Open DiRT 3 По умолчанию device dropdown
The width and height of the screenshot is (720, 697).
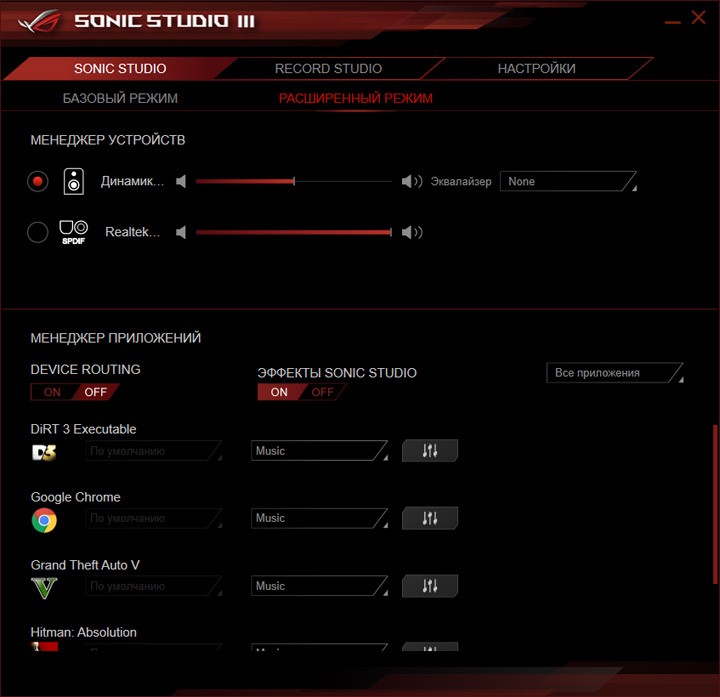tap(154, 451)
